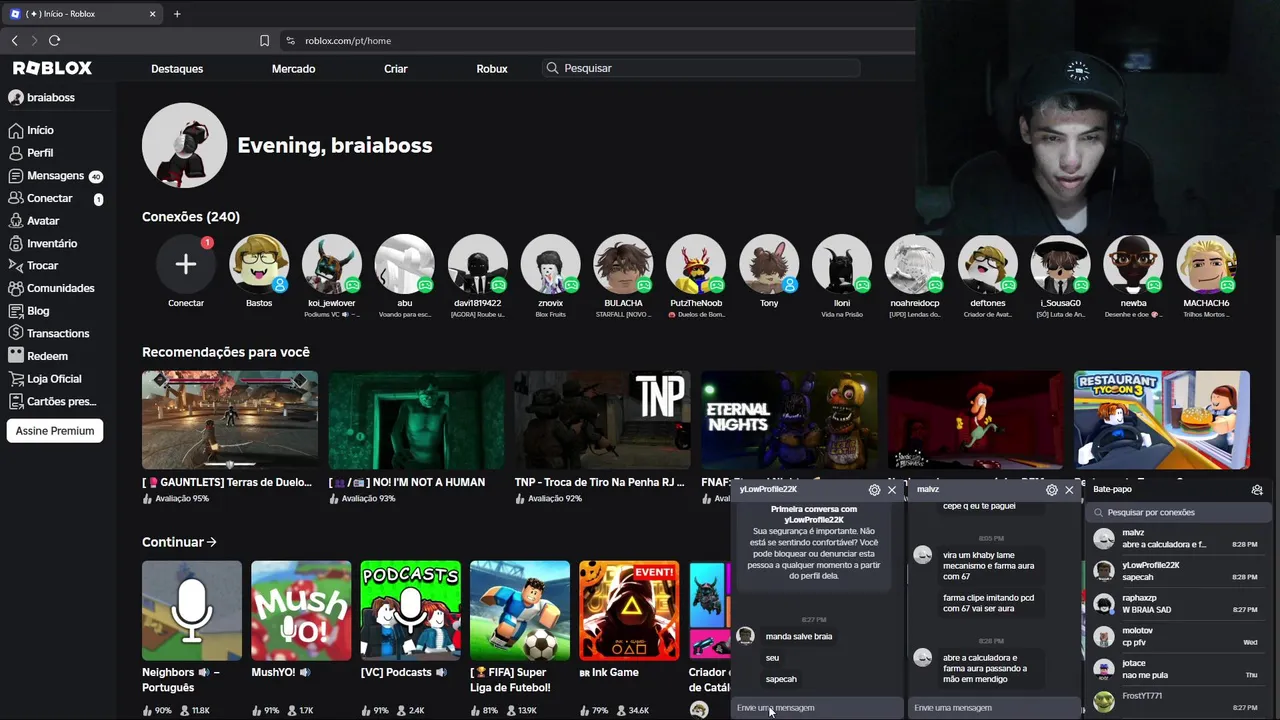Click the plus Conectar circle
This screenshot has width=1280, height=720.
tap(186, 264)
